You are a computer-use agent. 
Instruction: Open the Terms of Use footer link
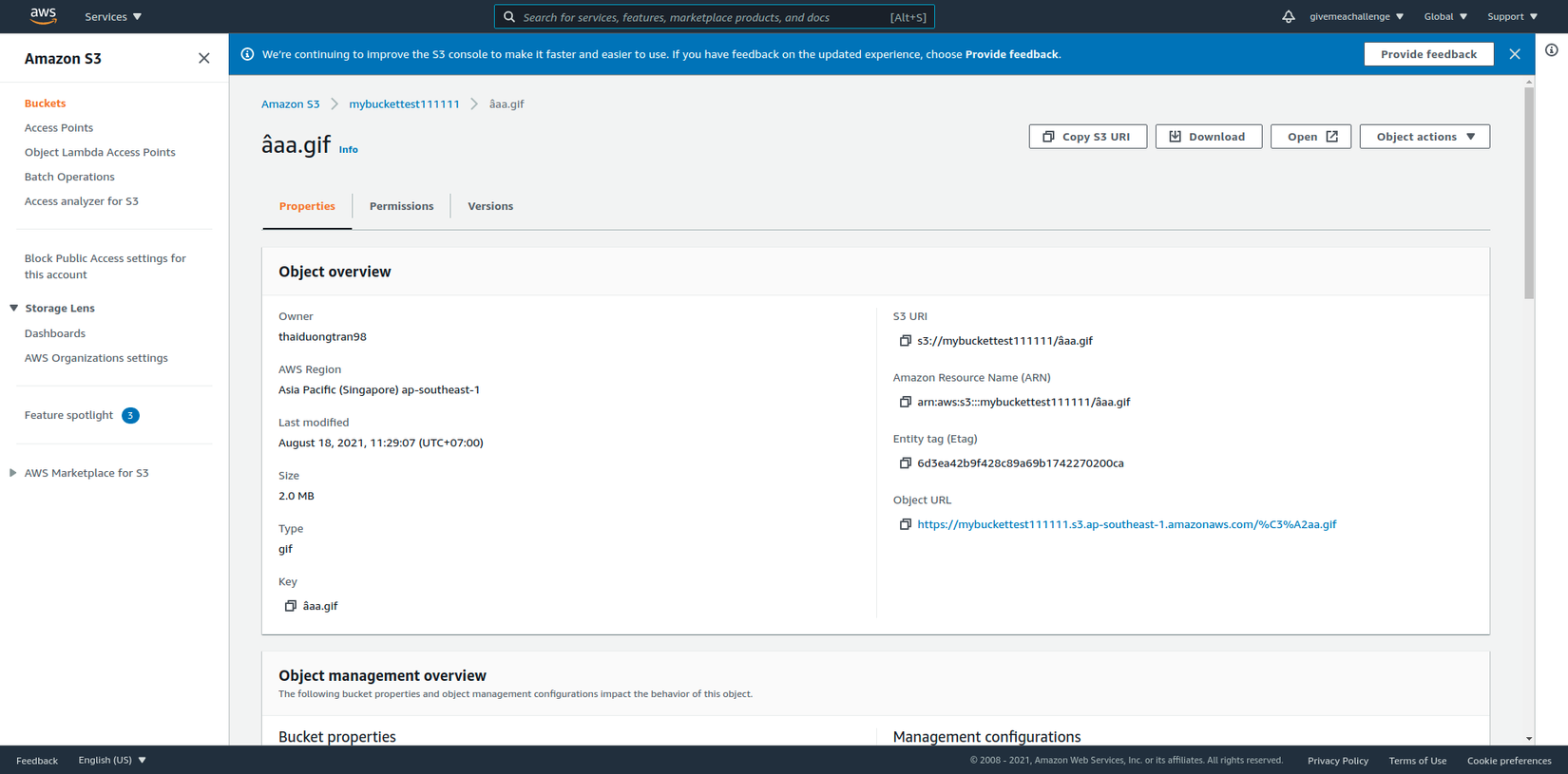[x=1418, y=761]
